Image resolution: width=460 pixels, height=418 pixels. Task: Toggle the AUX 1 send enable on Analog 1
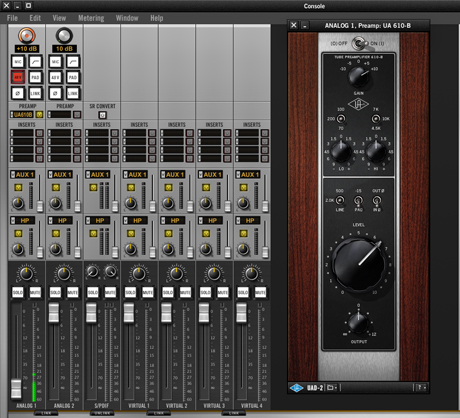18,188
